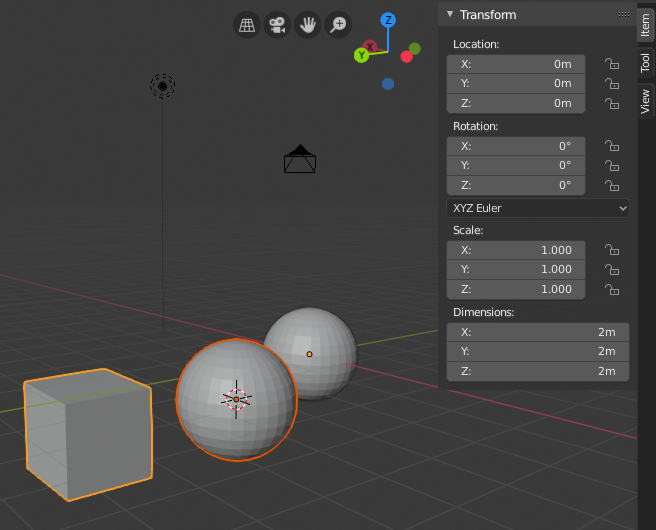This screenshot has width=656, height=530.
Task: Lock Location X
Action: [612, 64]
